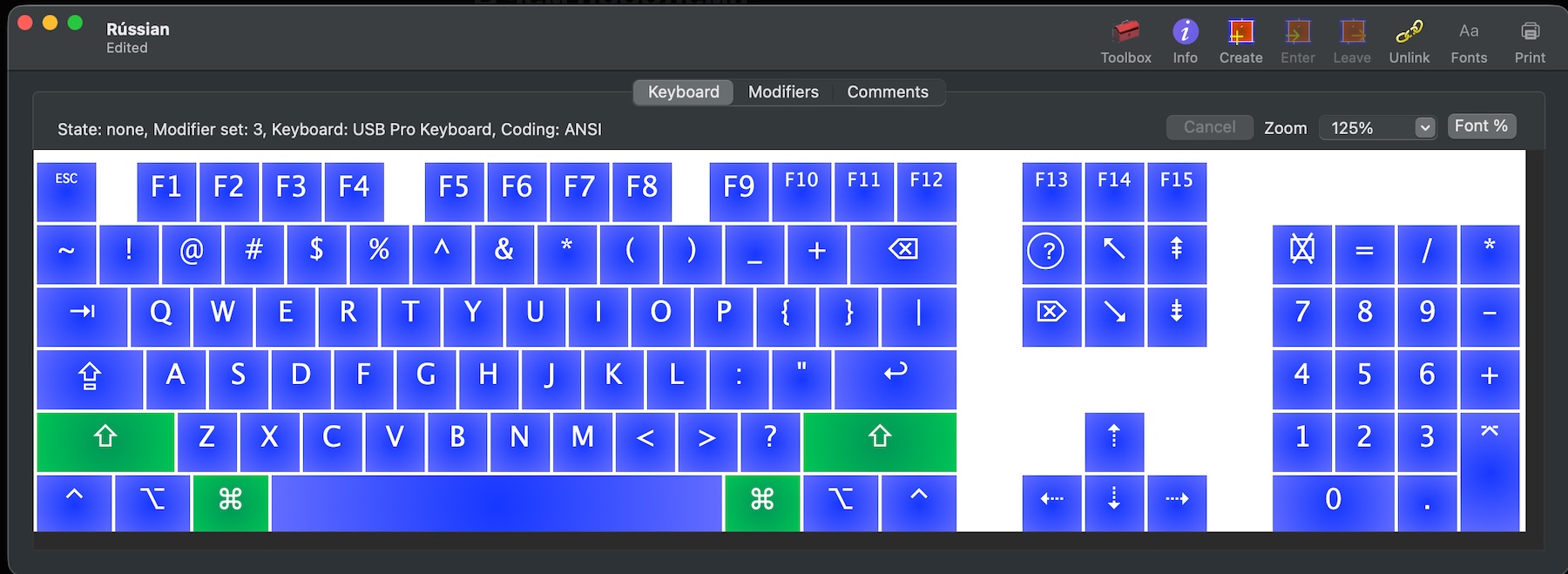This screenshot has height=574, width=1568.
Task: Select the Keyboard tab
Action: pyautogui.click(x=683, y=92)
